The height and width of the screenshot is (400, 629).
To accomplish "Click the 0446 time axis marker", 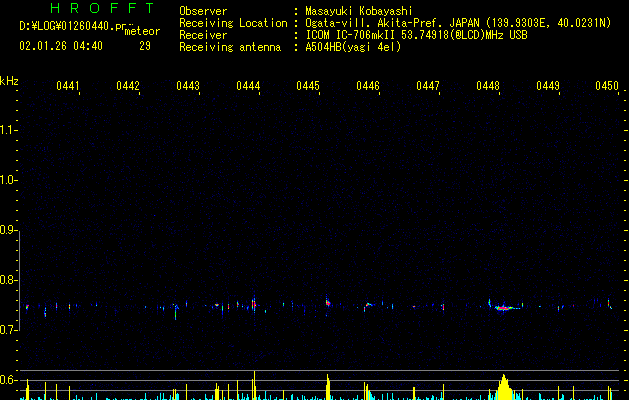I will (368, 86).
